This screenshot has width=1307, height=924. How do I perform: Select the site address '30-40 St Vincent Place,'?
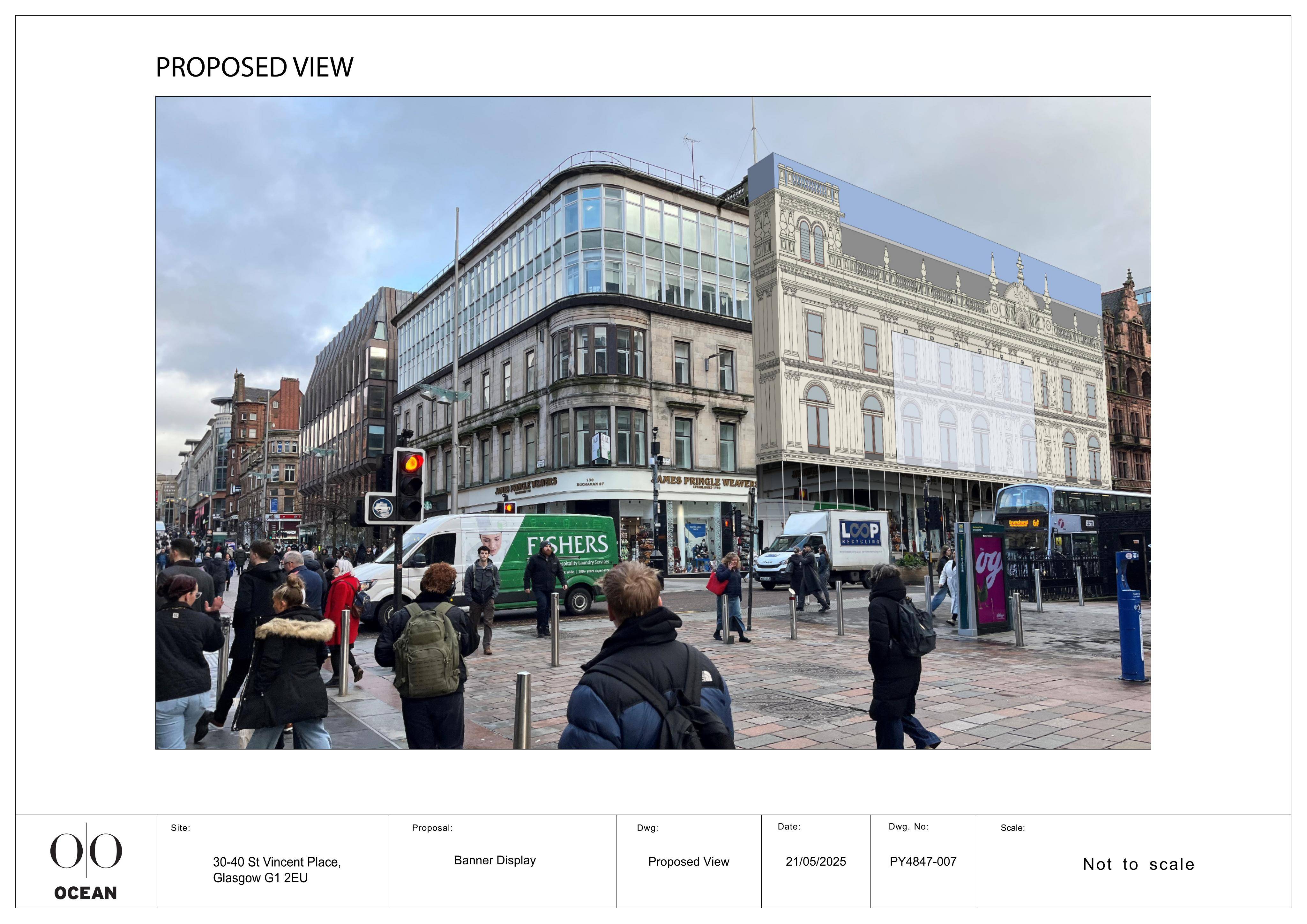(277, 862)
